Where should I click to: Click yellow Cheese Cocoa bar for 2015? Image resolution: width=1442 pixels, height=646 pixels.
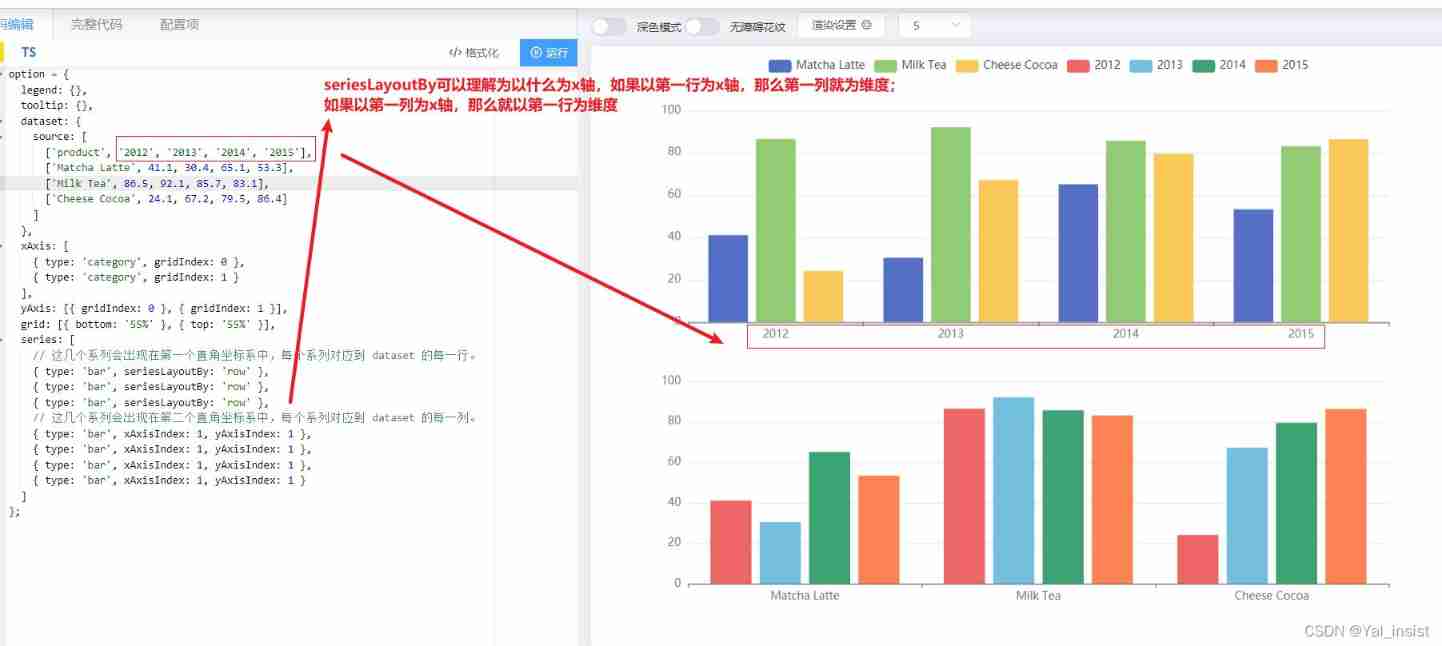[1348, 230]
